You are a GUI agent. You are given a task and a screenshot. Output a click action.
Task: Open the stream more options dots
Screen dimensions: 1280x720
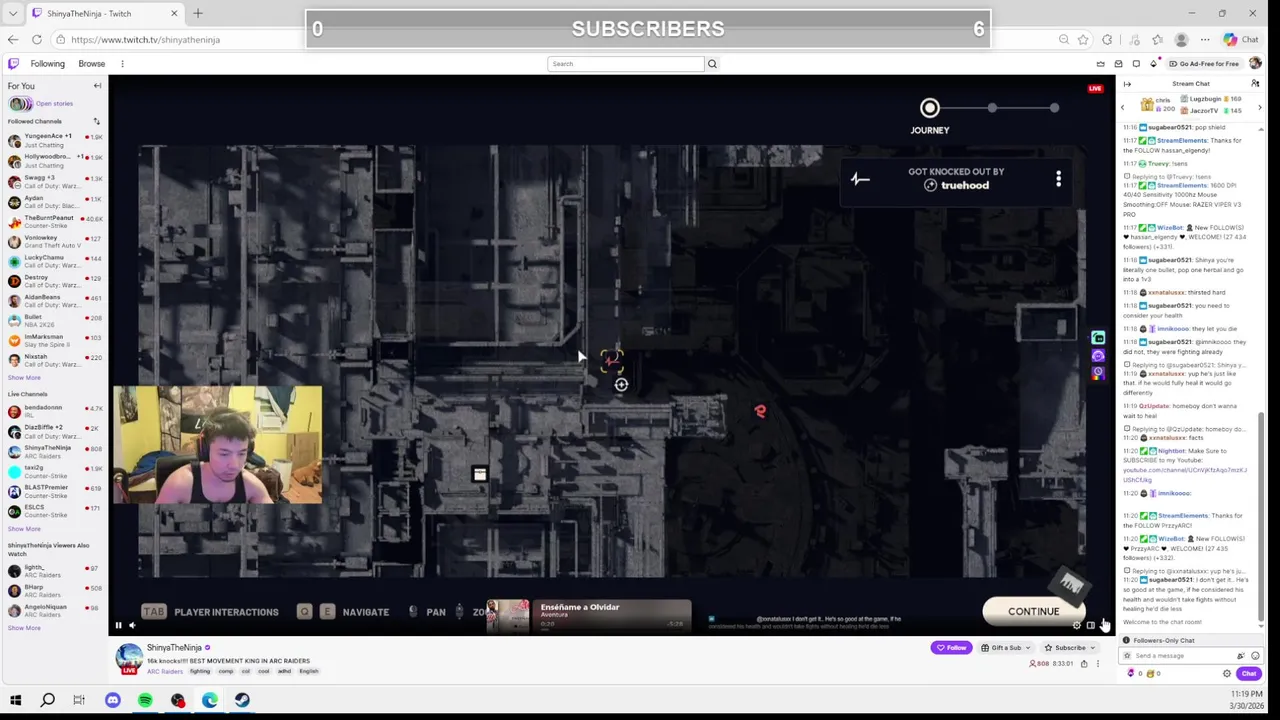1097,663
